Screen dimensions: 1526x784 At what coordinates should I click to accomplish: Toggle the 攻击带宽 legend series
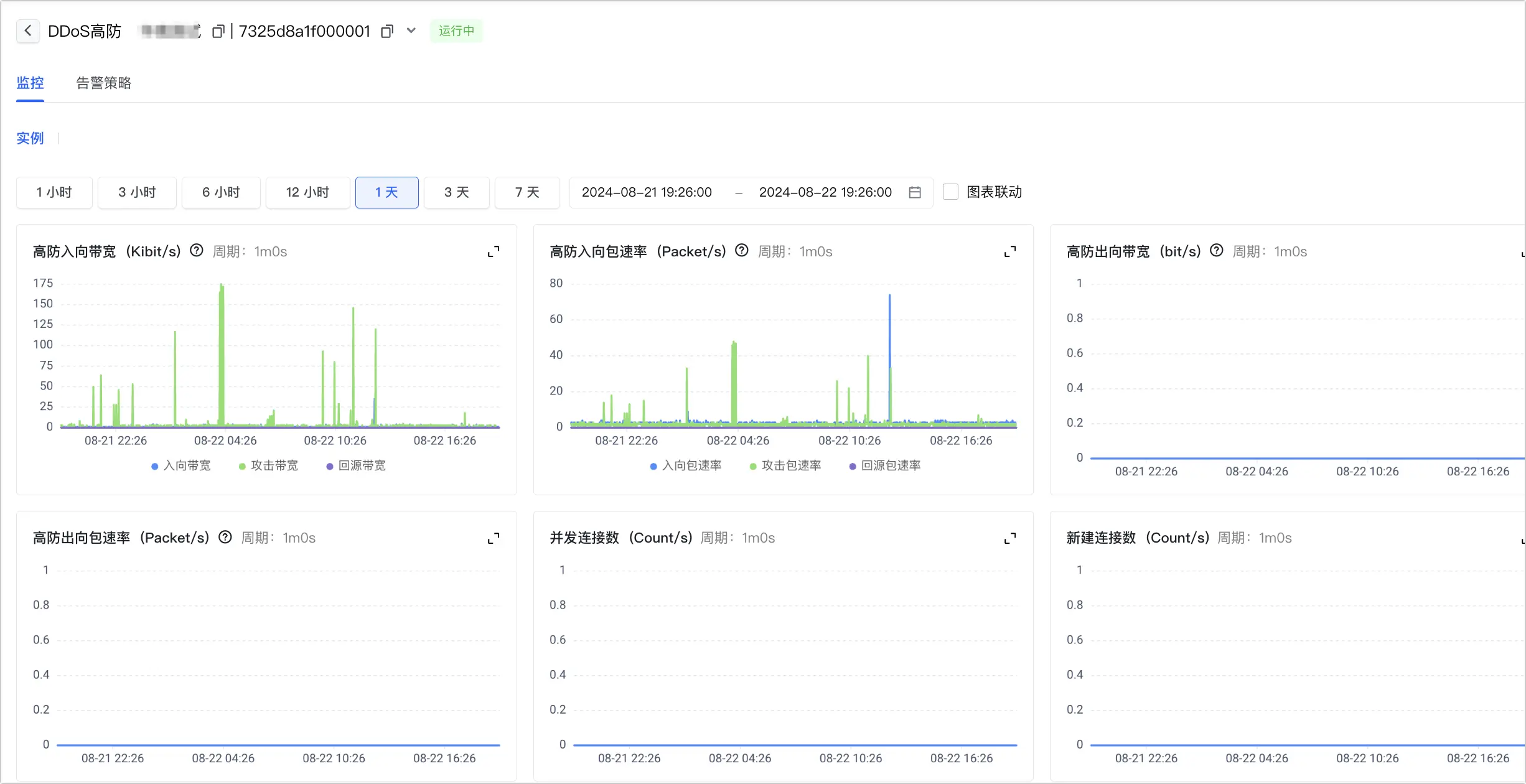click(268, 466)
